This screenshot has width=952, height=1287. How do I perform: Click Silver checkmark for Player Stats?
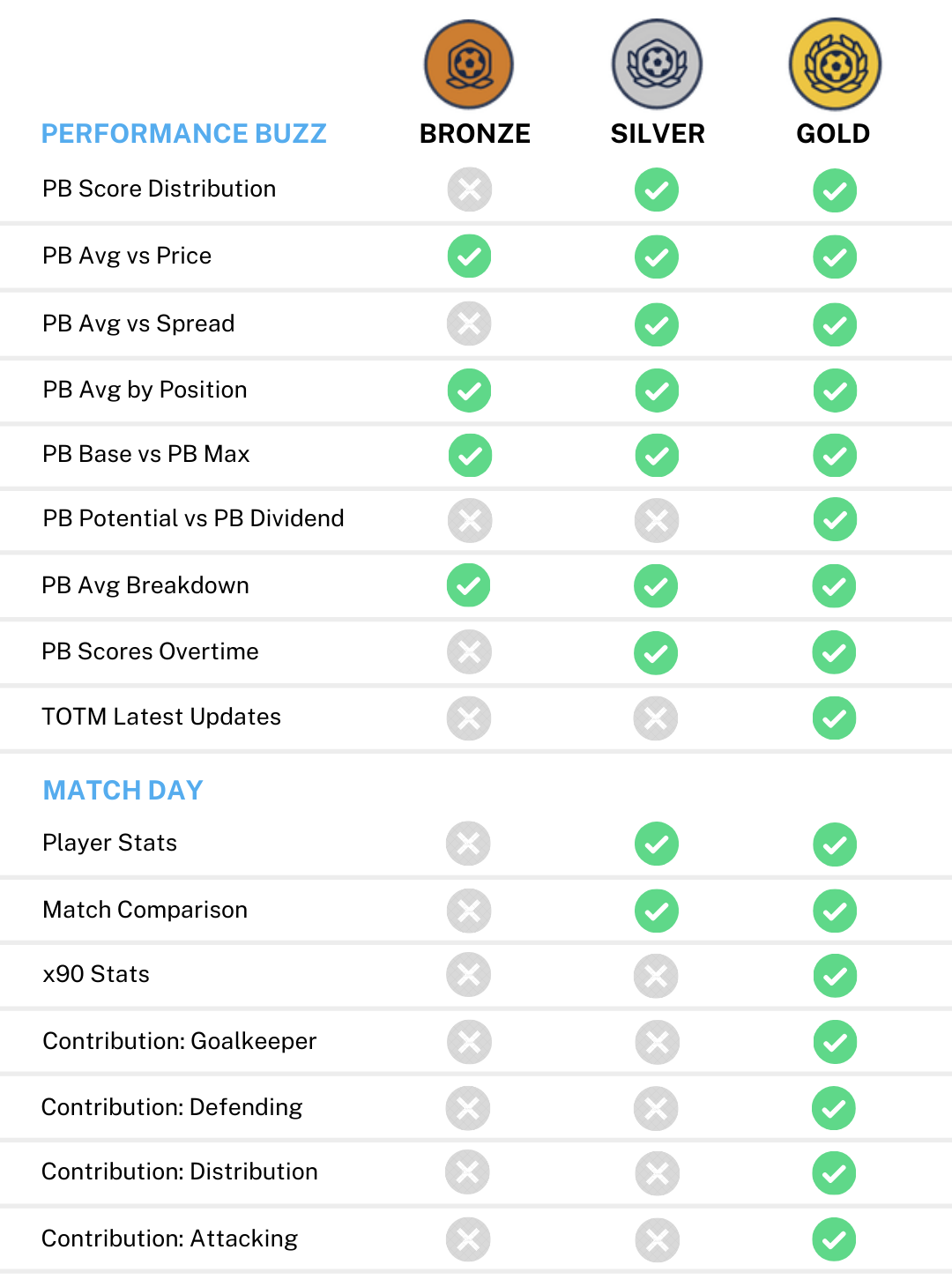[657, 844]
